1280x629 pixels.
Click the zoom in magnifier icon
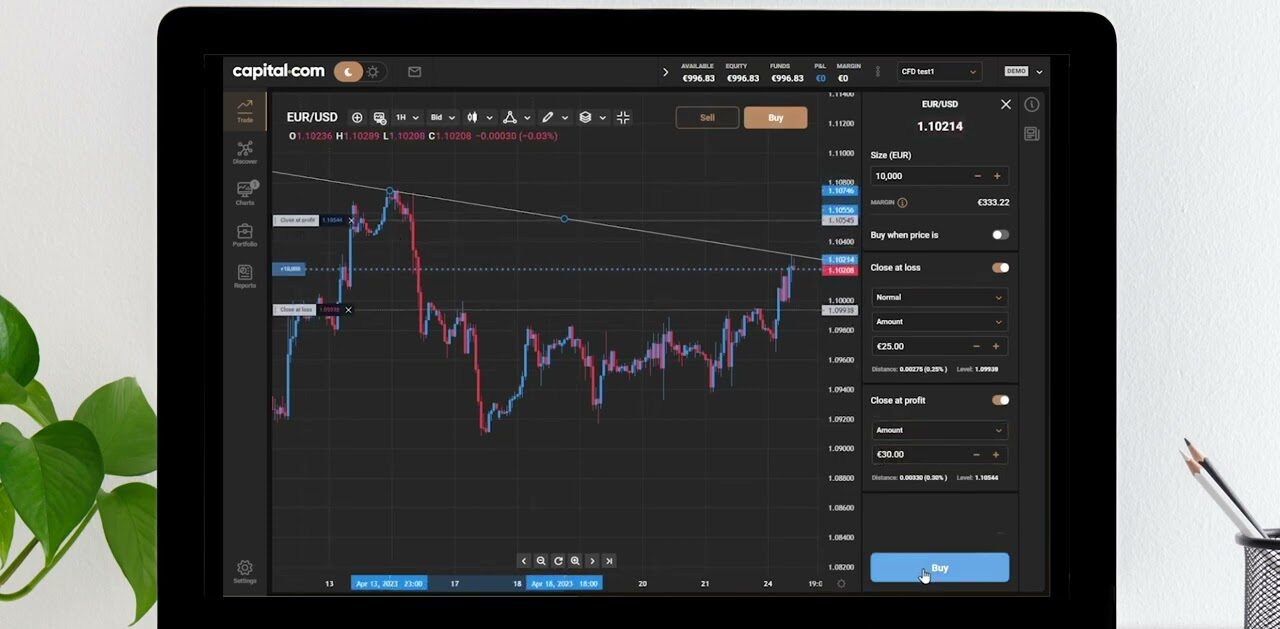pyautogui.click(x=575, y=561)
